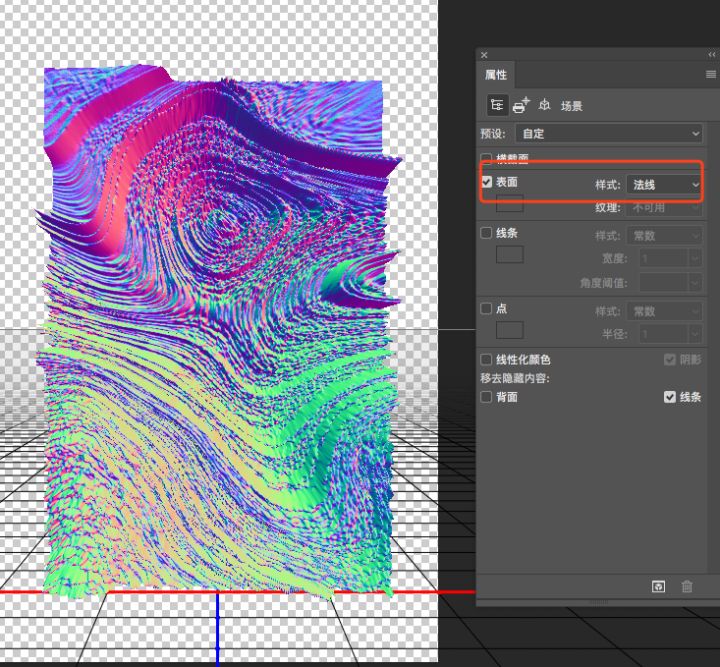
Task: Enable the 线条 checkbox
Action: [x=487, y=233]
